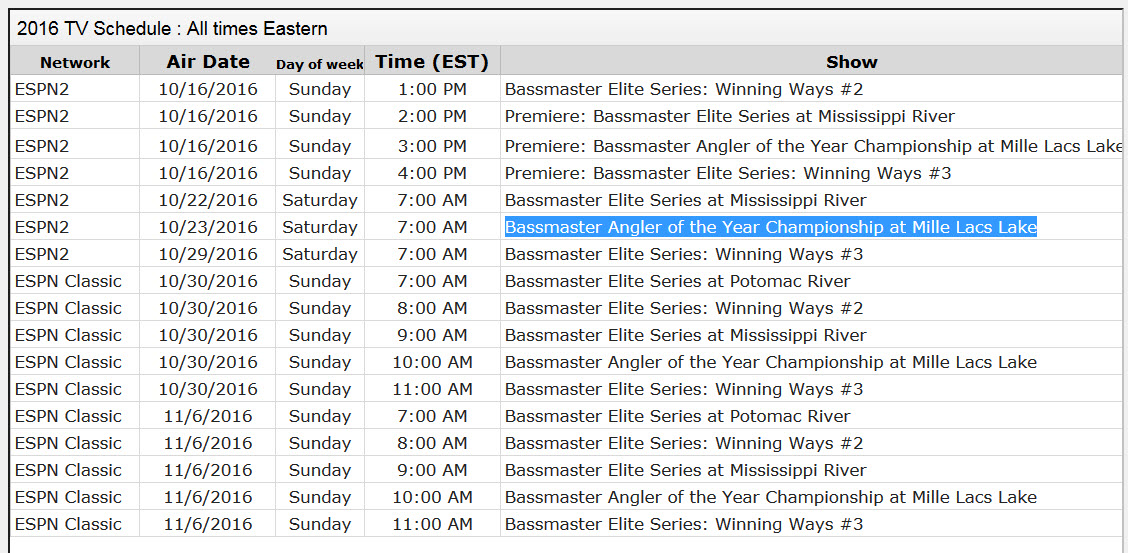This screenshot has height=553, width=1128.
Task: Click the 3:00 PM Premiere Angler of the Year show
Action: click(x=814, y=147)
